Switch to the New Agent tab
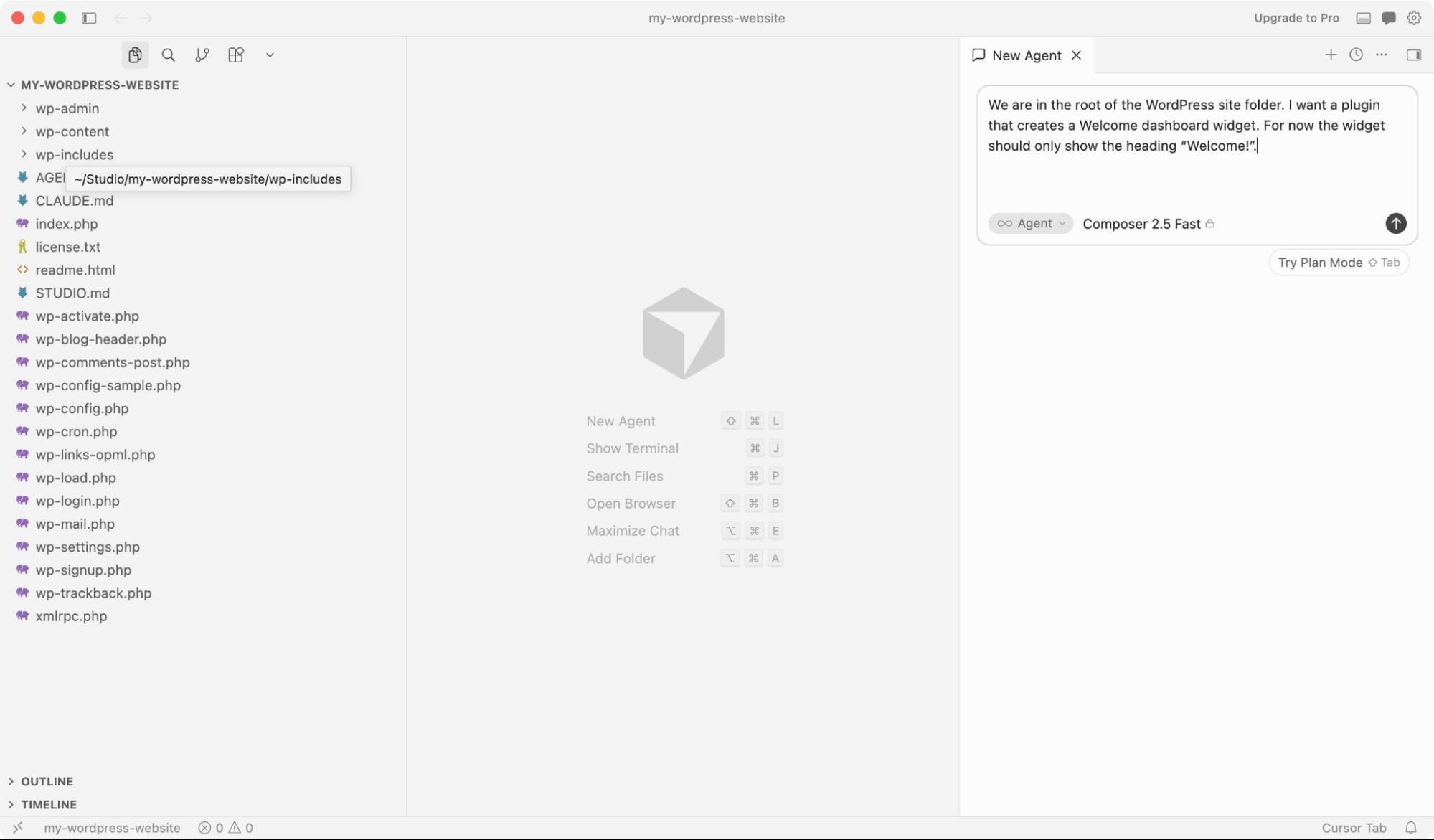 click(1027, 55)
